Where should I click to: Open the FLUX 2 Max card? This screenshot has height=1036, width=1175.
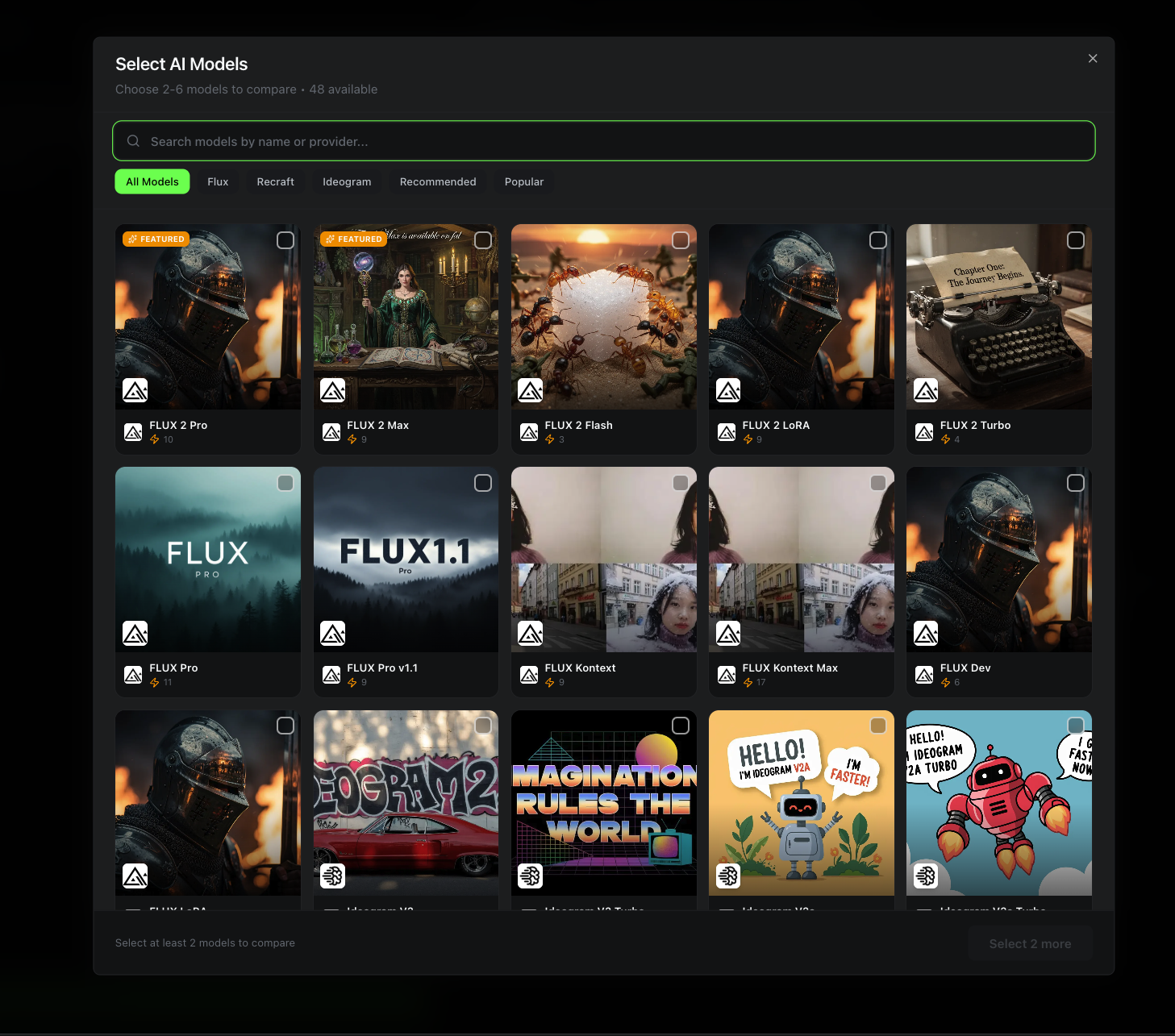tap(405, 339)
